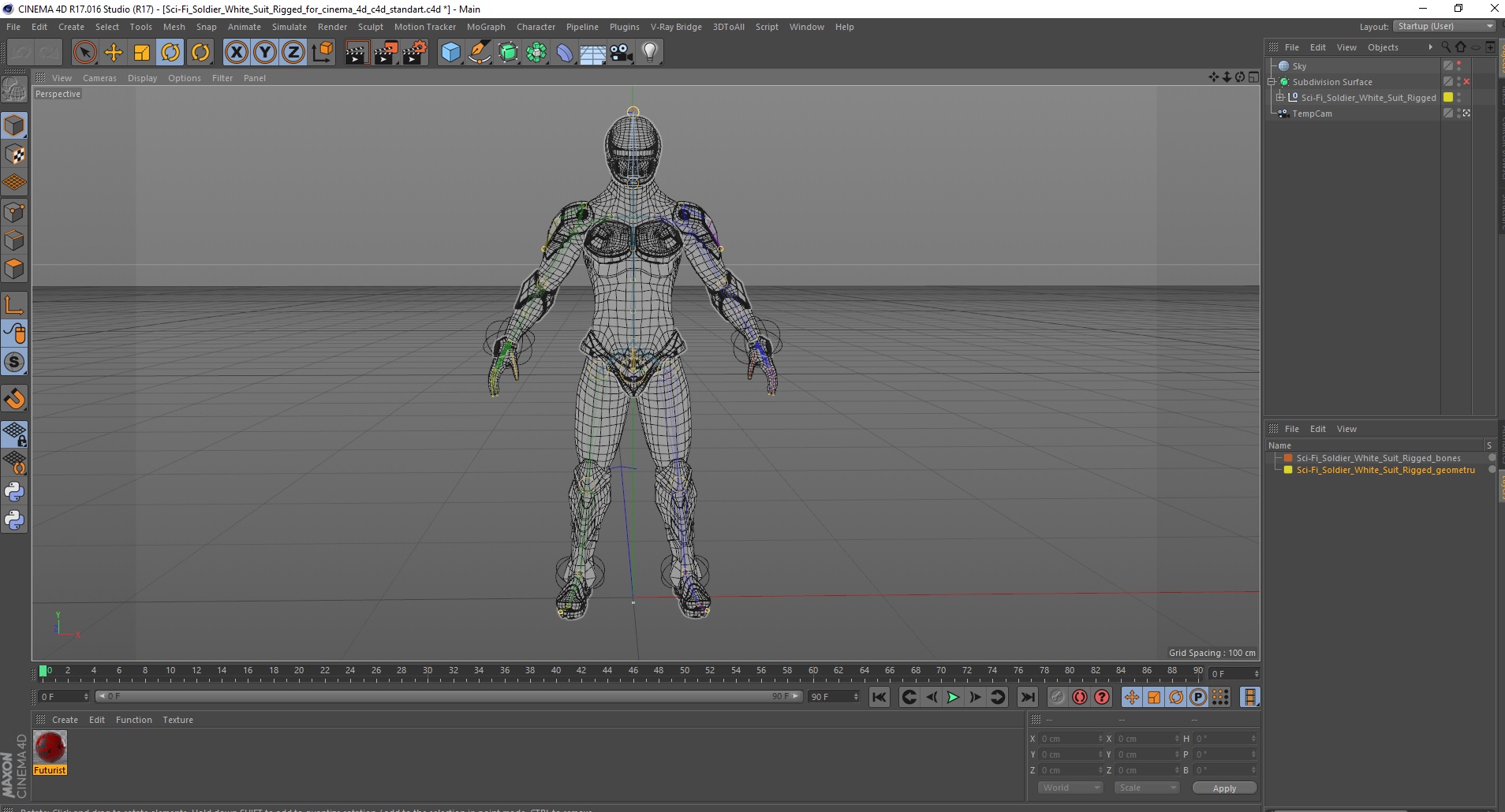Open the floor/environment objects icon

coord(592,53)
